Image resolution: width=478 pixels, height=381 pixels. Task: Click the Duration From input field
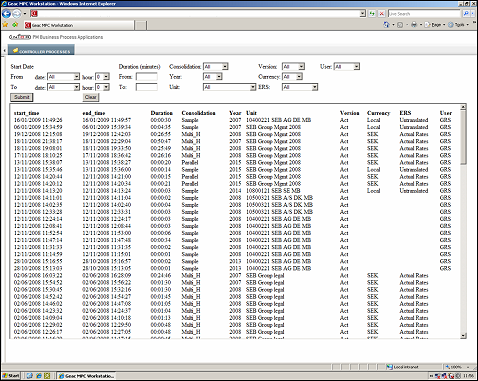click(x=147, y=77)
